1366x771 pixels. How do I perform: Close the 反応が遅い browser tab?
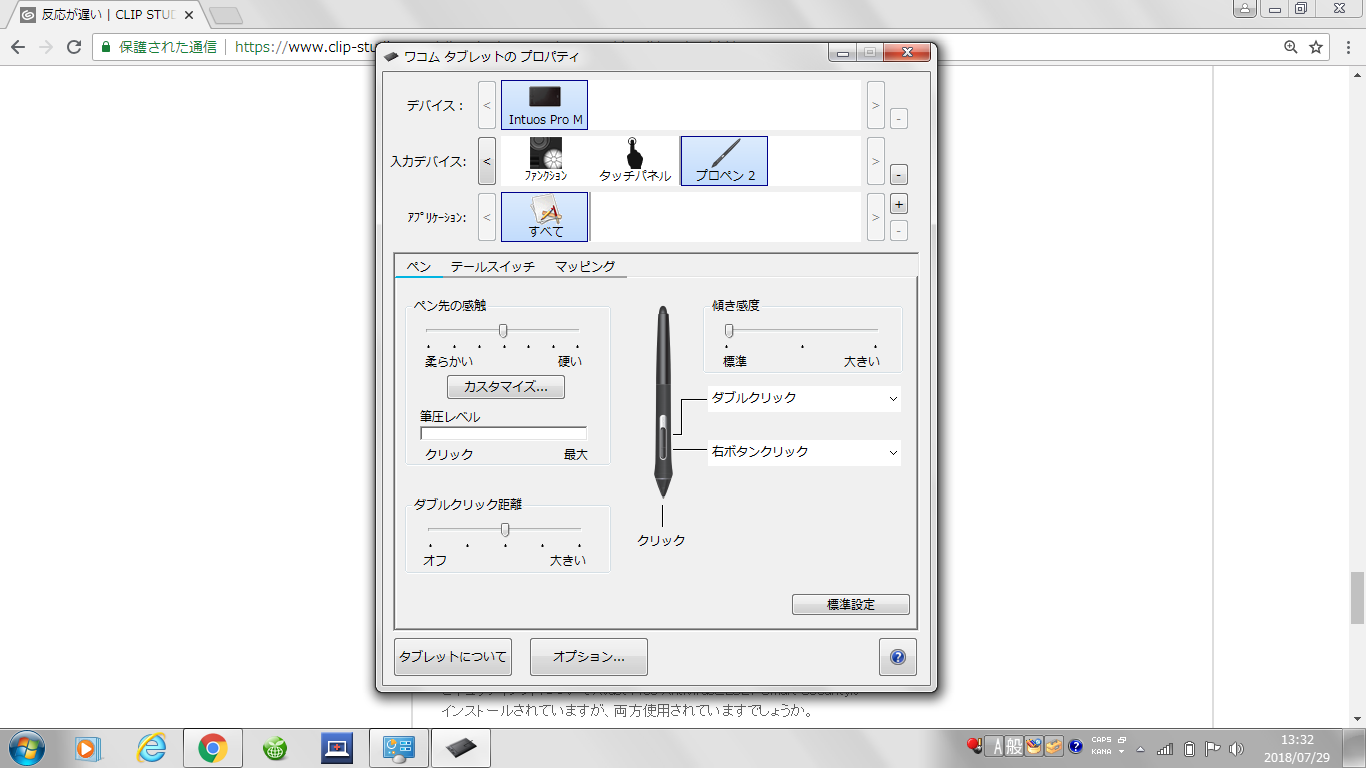click(x=189, y=15)
